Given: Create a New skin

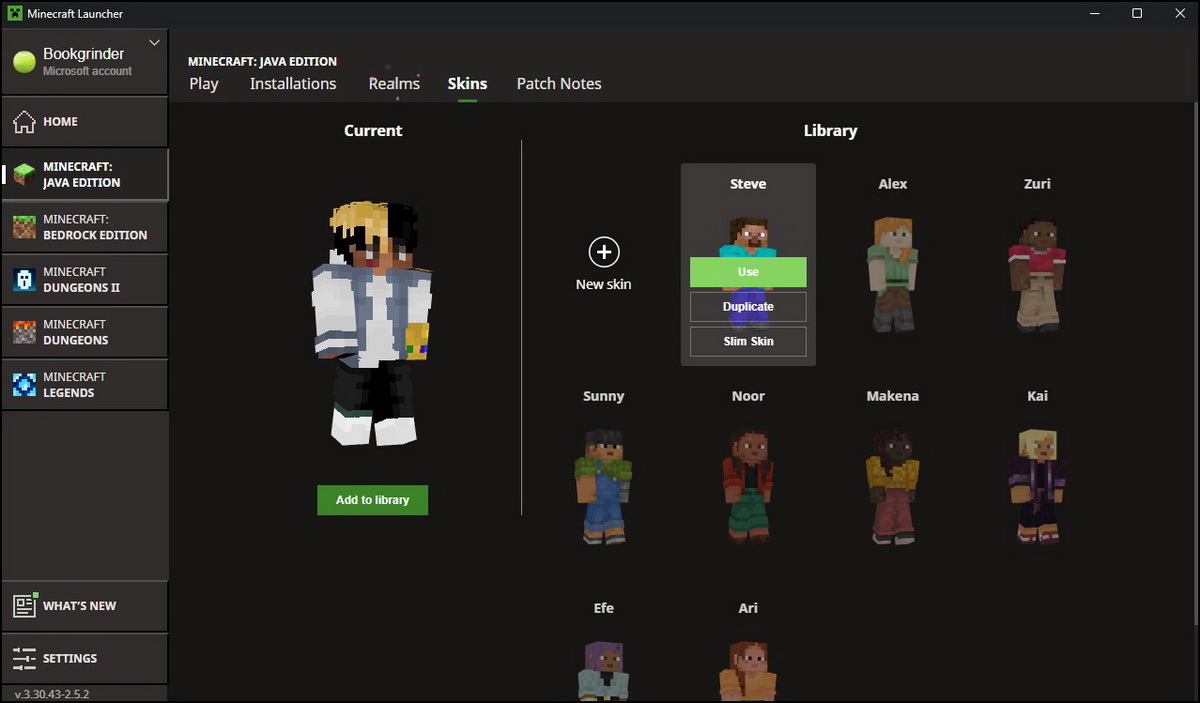Looking at the screenshot, I should coord(603,262).
